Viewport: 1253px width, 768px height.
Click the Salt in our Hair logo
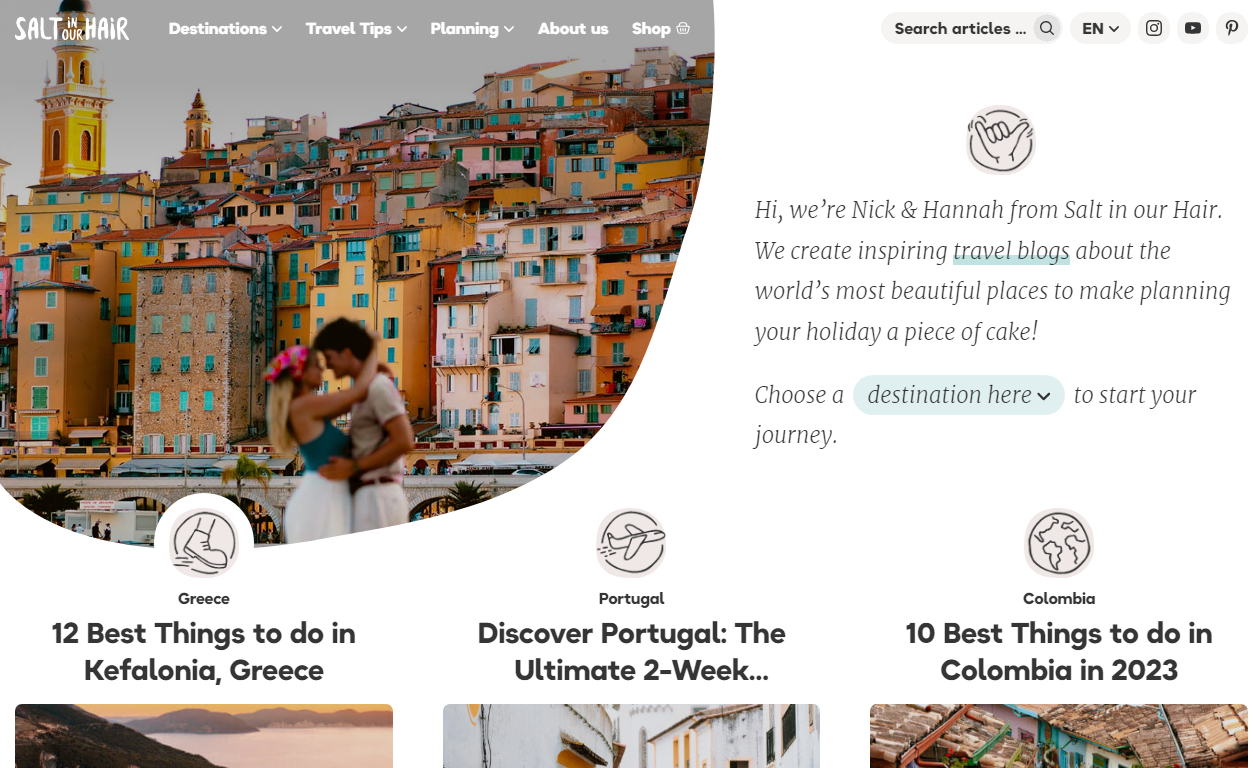72,28
